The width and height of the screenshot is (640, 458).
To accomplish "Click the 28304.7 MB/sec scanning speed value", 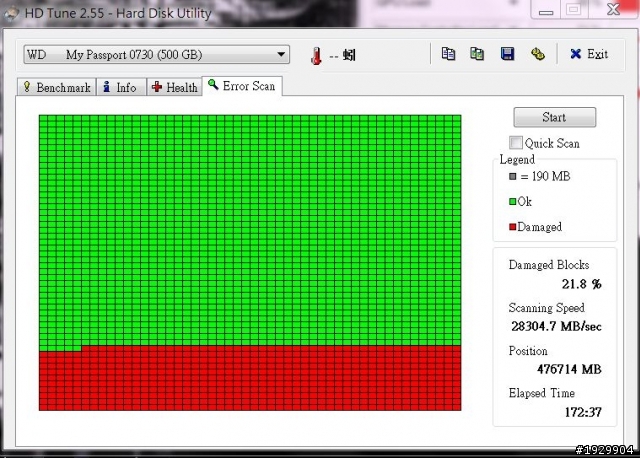I will tap(556, 327).
